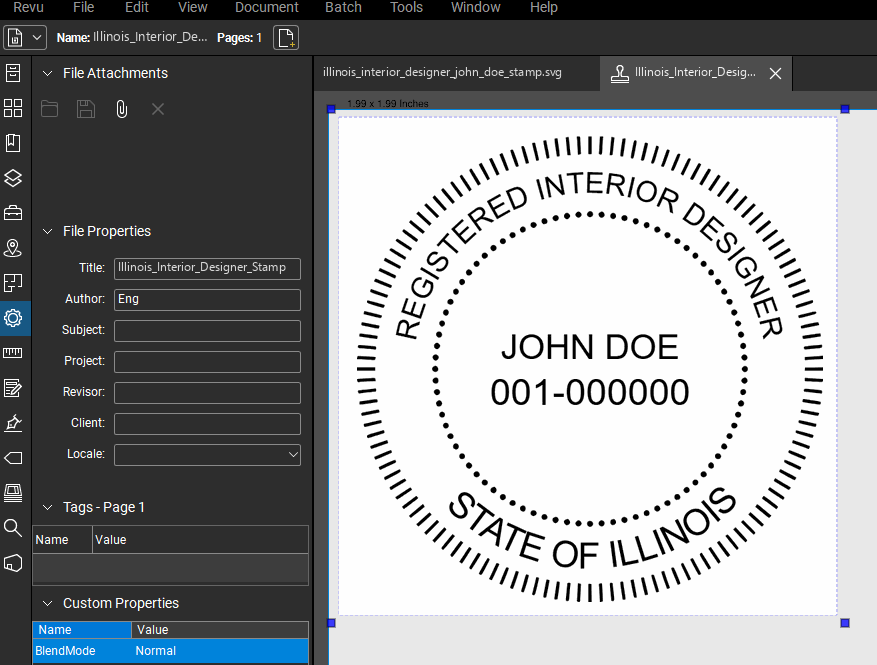The width and height of the screenshot is (877, 665).
Task: Open the Document menu
Action: point(267,8)
